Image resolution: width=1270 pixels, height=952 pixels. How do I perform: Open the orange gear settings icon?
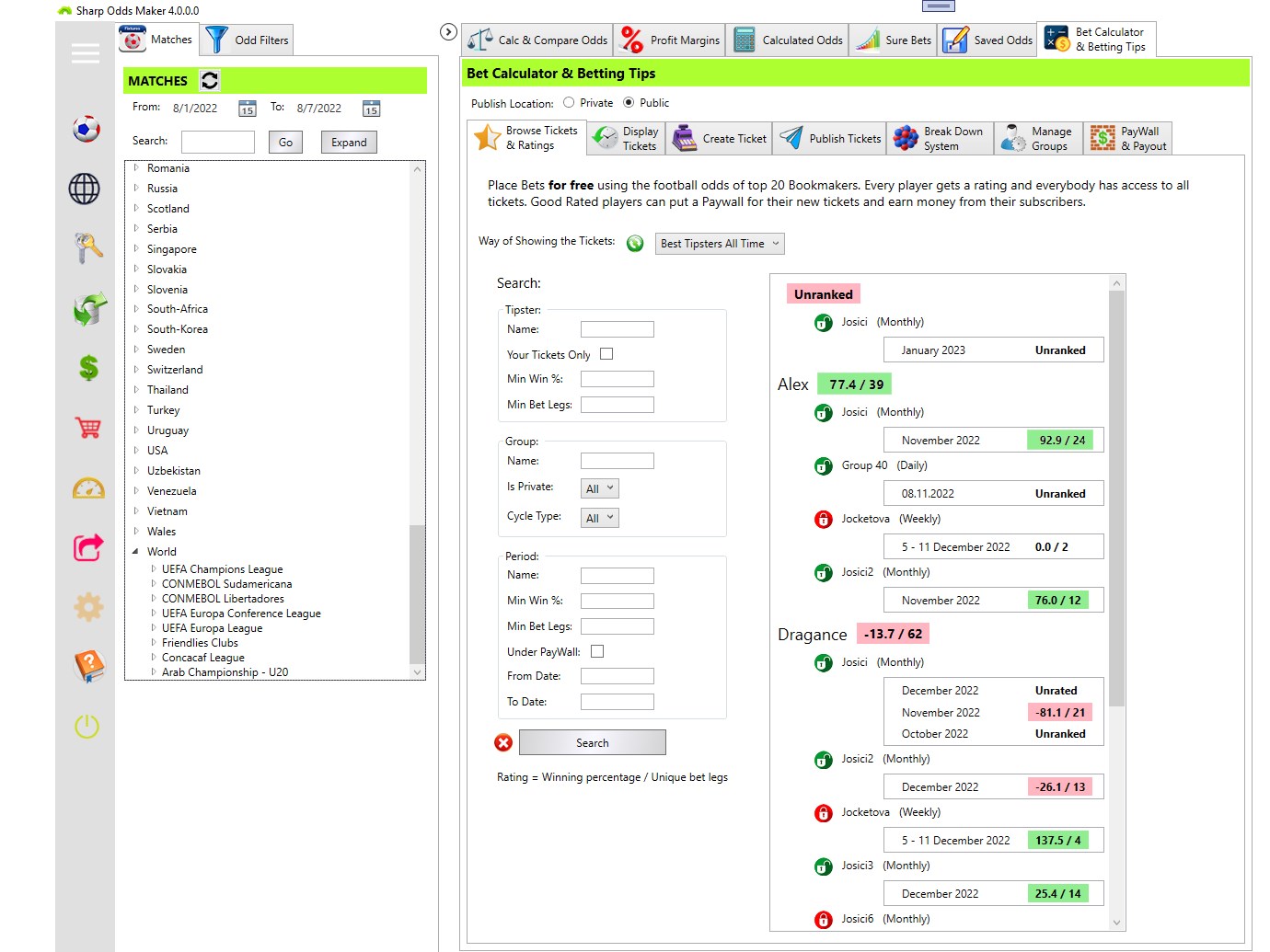(x=88, y=607)
